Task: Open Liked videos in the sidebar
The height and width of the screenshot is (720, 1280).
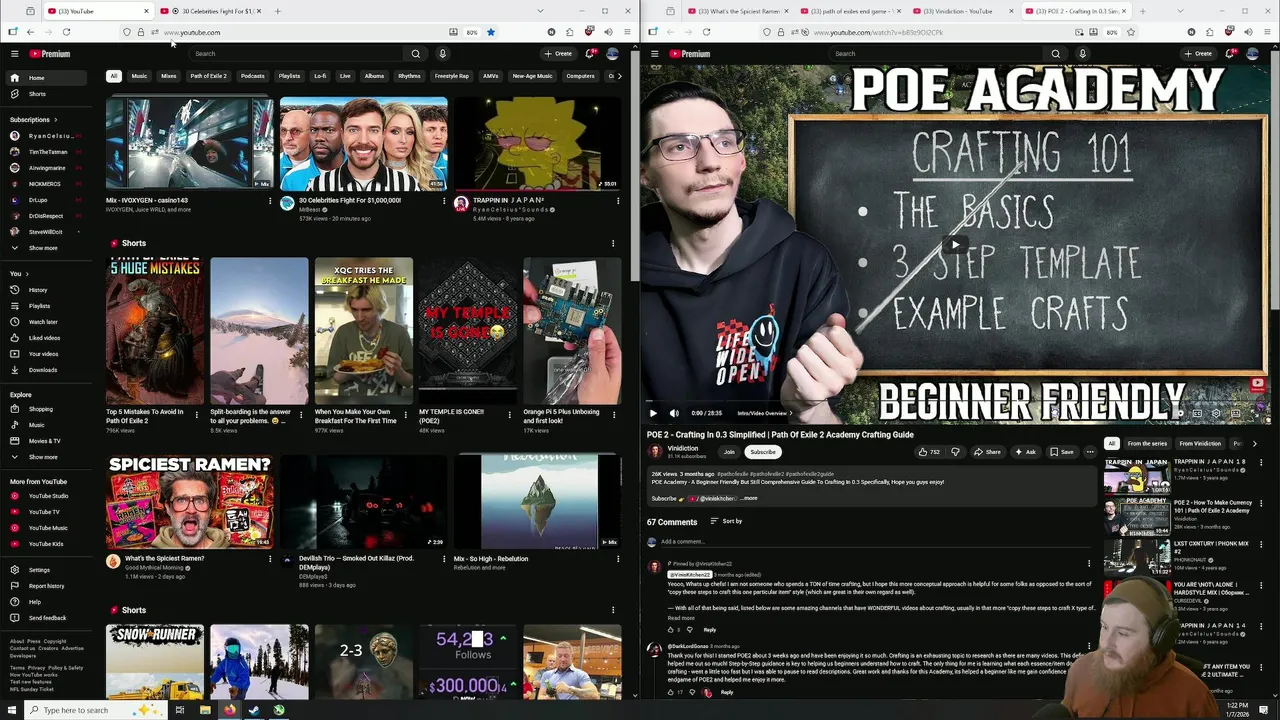Action: click(x=44, y=338)
